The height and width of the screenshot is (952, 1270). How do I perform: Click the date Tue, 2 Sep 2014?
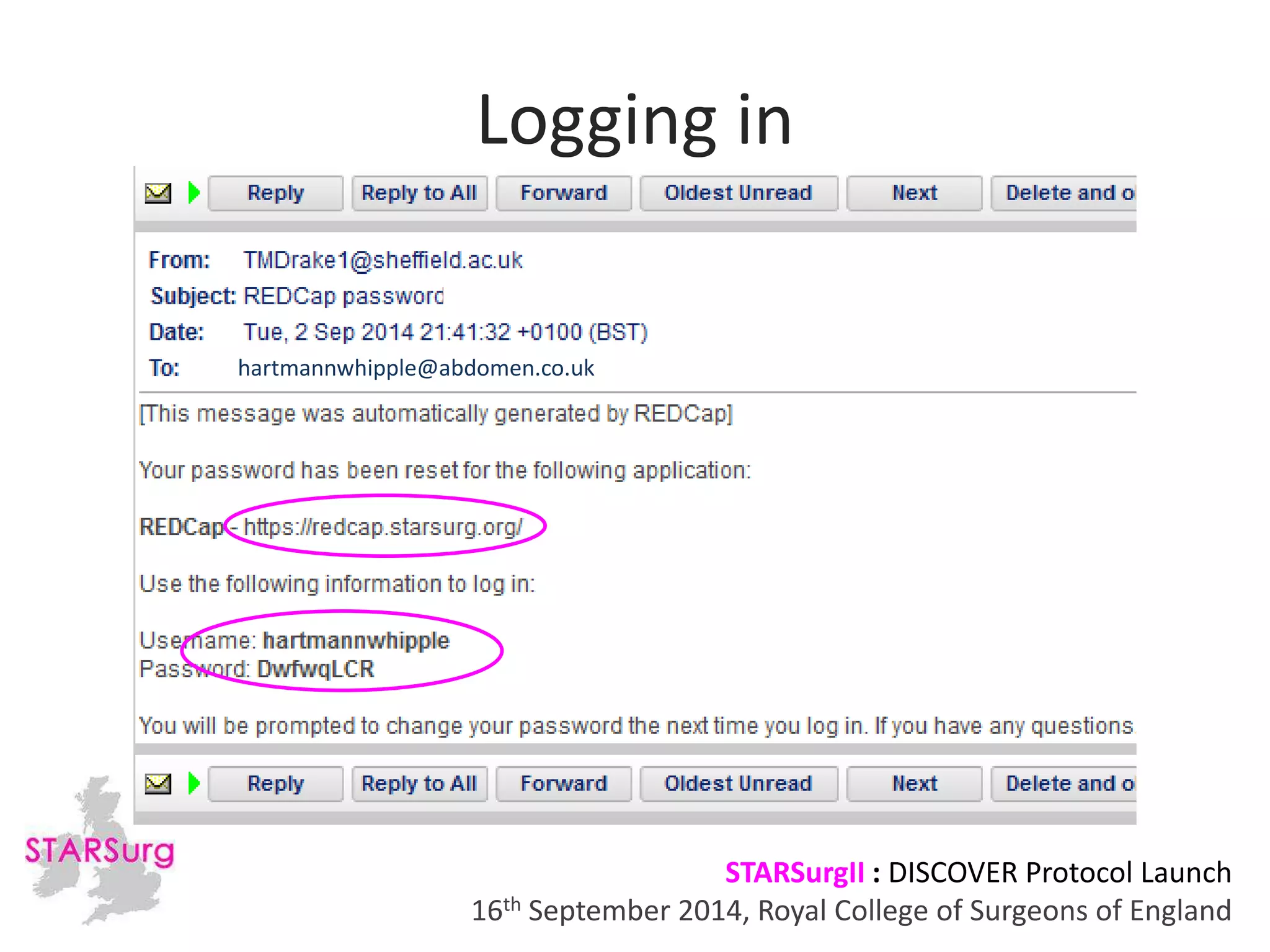[x=328, y=332]
